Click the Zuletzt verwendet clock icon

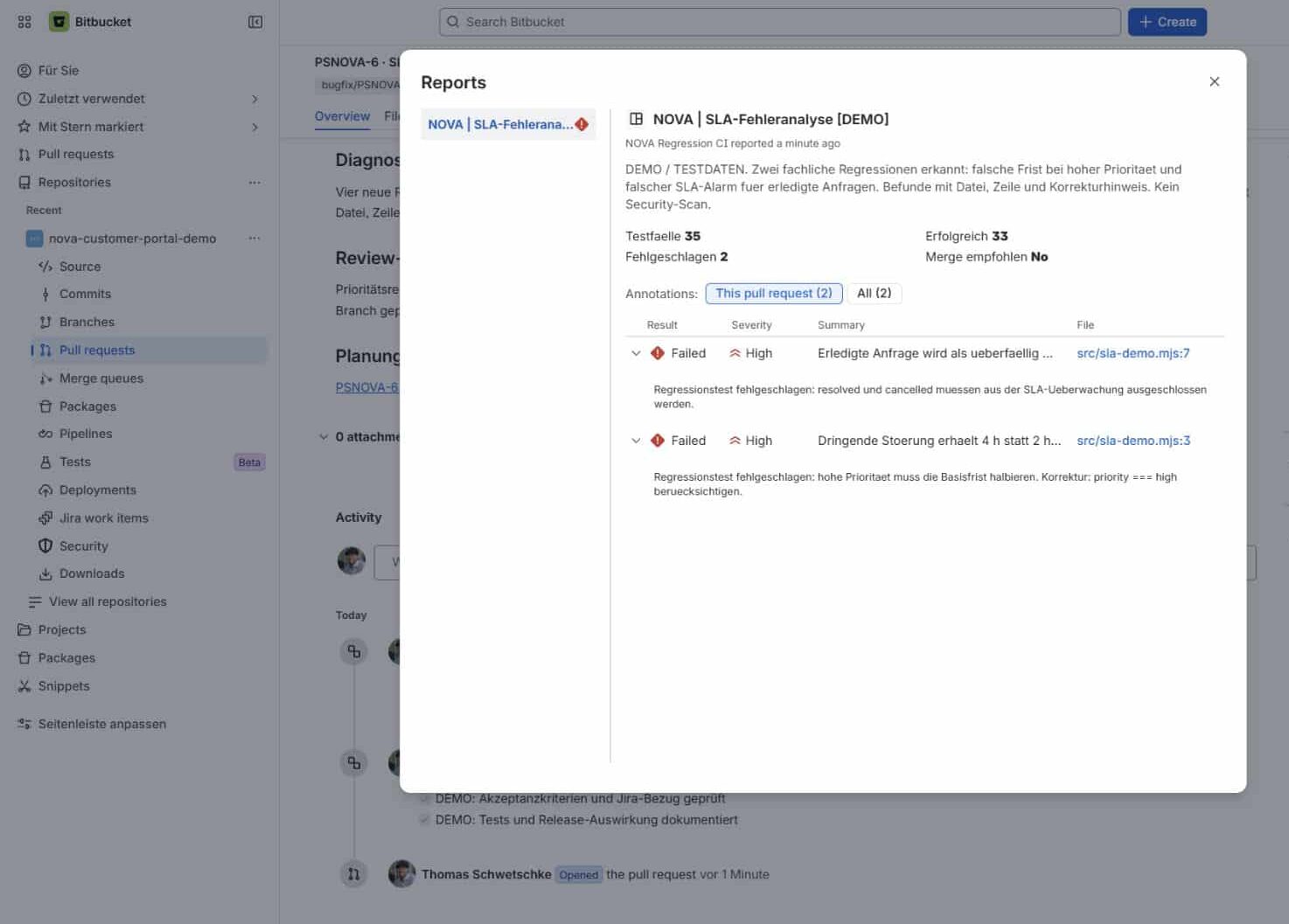point(24,99)
